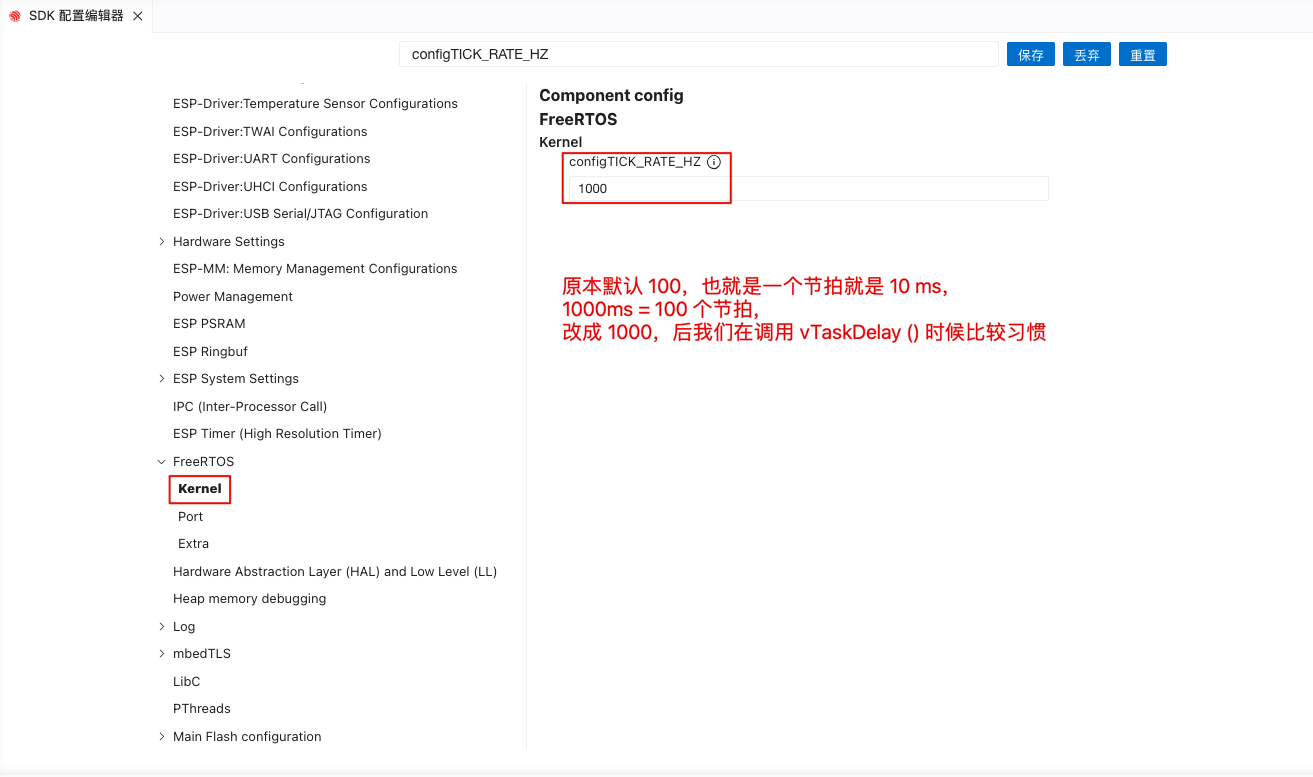
Task: Select ESP-Driver:UART Configurations
Action: (271, 159)
